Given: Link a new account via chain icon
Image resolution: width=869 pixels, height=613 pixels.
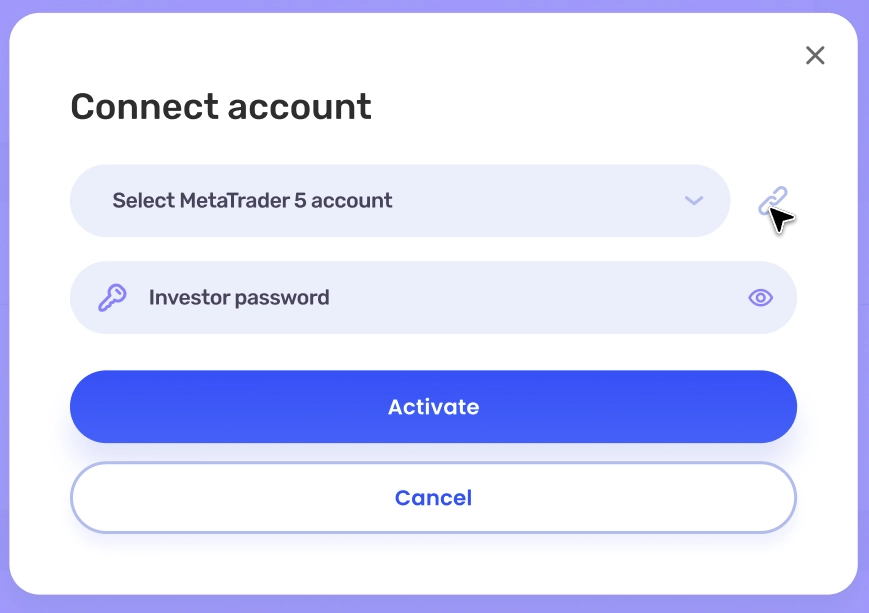Looking at the screenshot, I should [x=772, y=201].
